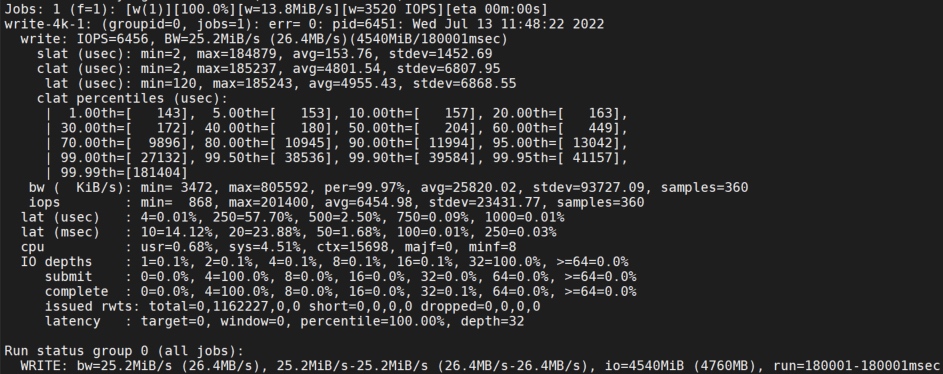
Task: Click the write-4k-1 job name
Action: tap(44, 24)
